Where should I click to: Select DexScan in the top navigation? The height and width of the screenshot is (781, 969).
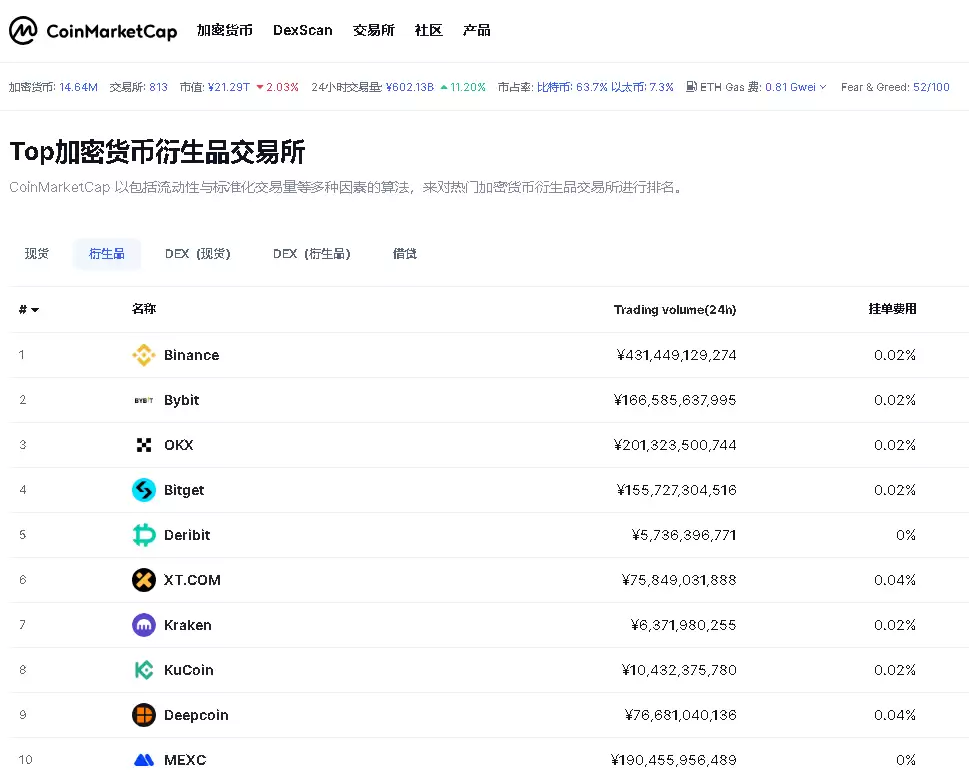302,30
